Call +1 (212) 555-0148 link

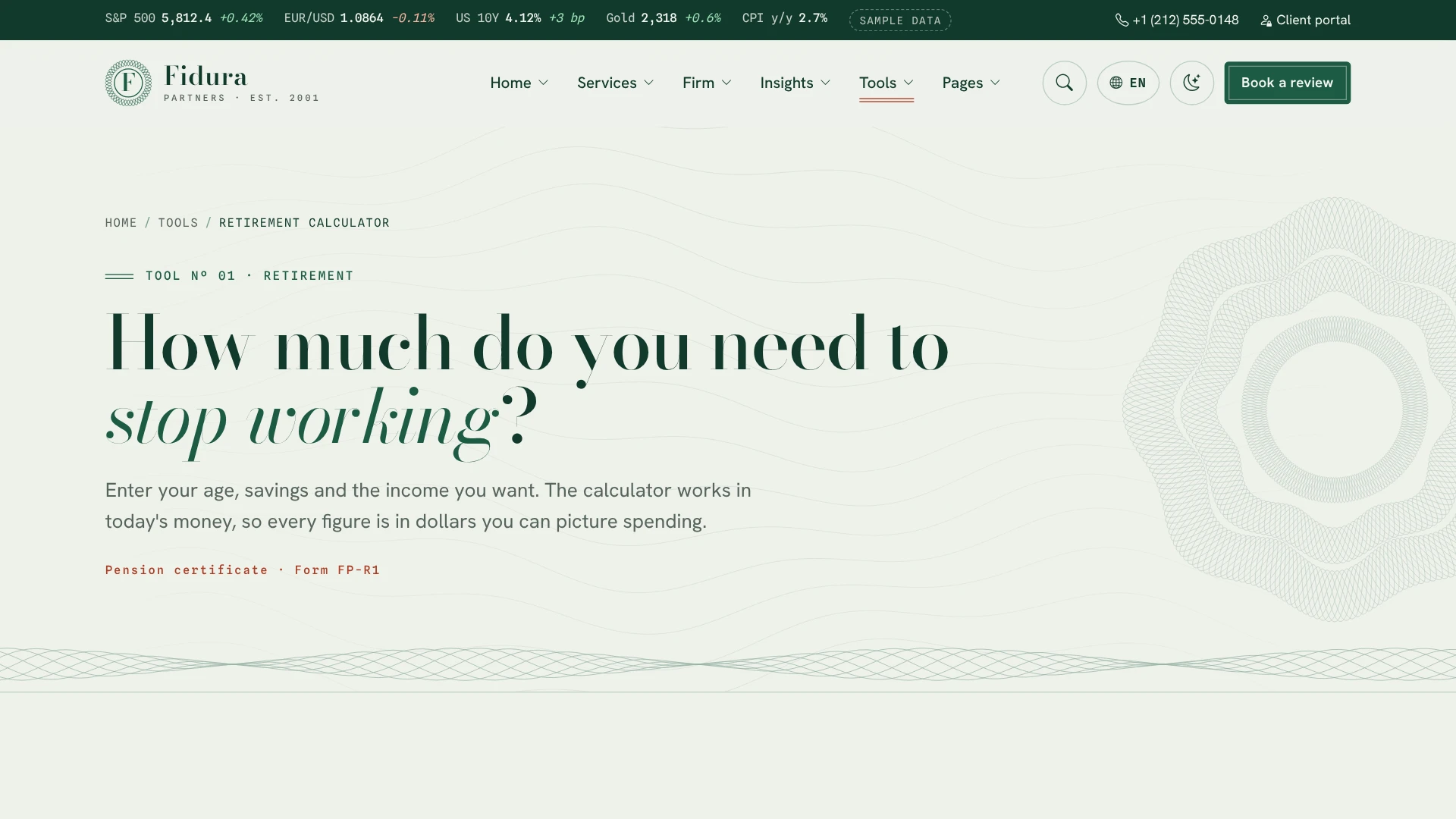point(1177,20)
